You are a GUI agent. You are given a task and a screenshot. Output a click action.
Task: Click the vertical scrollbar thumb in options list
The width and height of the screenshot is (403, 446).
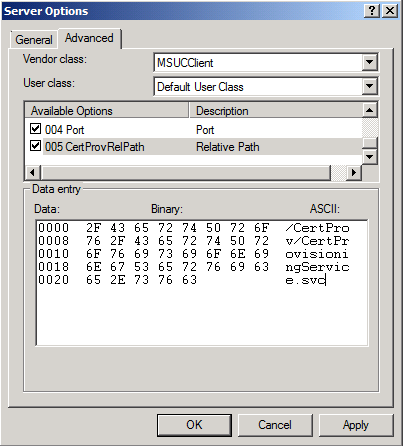[x=370, y=143]
